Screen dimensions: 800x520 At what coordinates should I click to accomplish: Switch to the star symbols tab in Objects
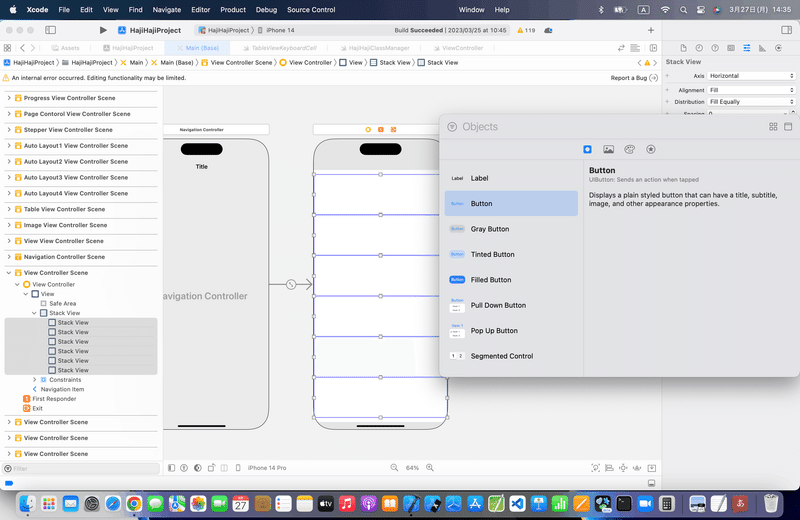651,150
